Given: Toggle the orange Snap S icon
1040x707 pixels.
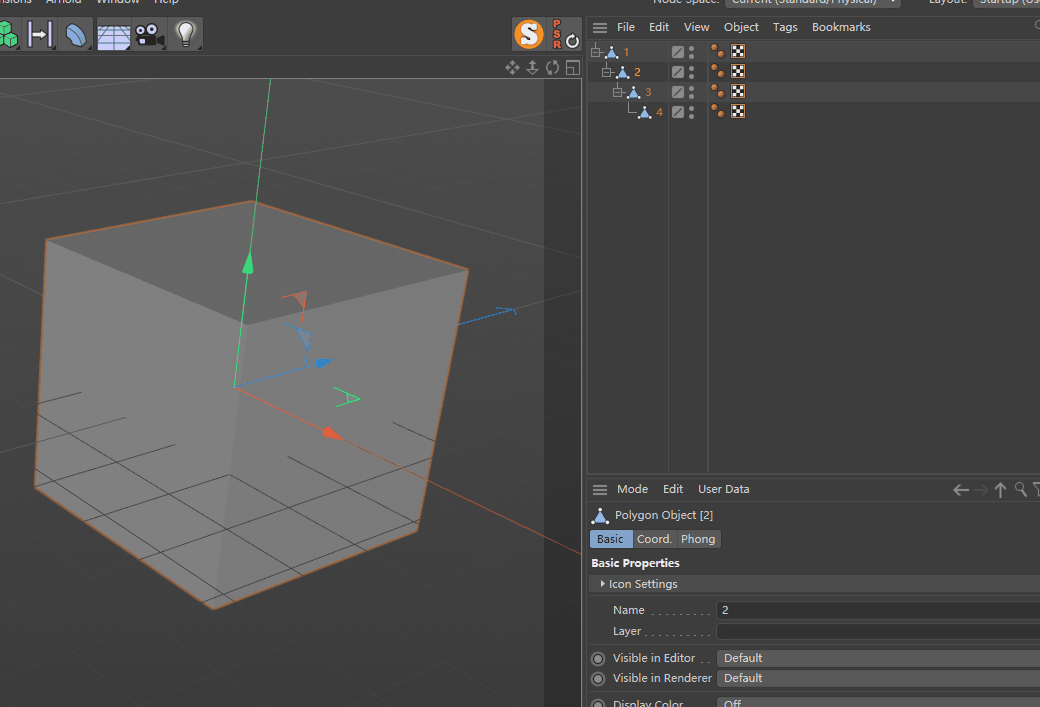Looking at the screenshot, I should point(529,34).
